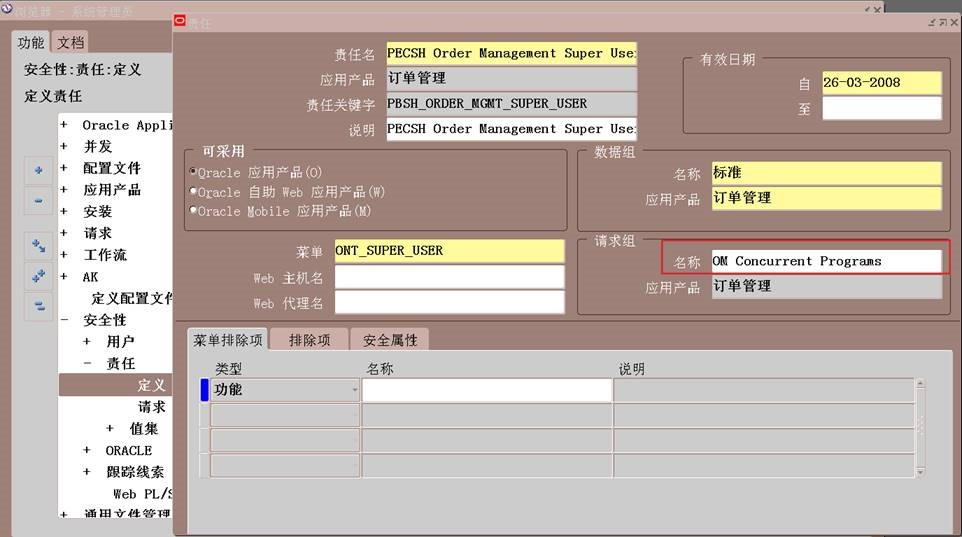Click the first-row 名称 cell in exclusion table
Screen dimensions: 962x537
tap(487, 390)
